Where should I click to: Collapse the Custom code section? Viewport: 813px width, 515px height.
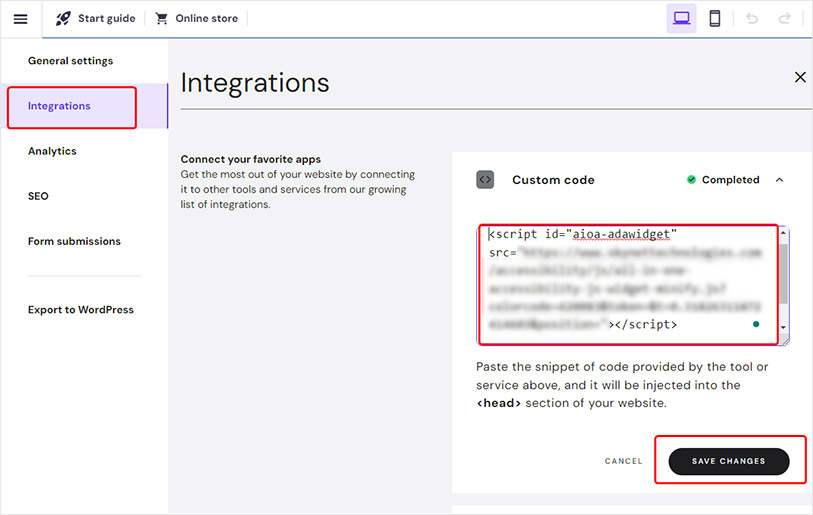779,179
